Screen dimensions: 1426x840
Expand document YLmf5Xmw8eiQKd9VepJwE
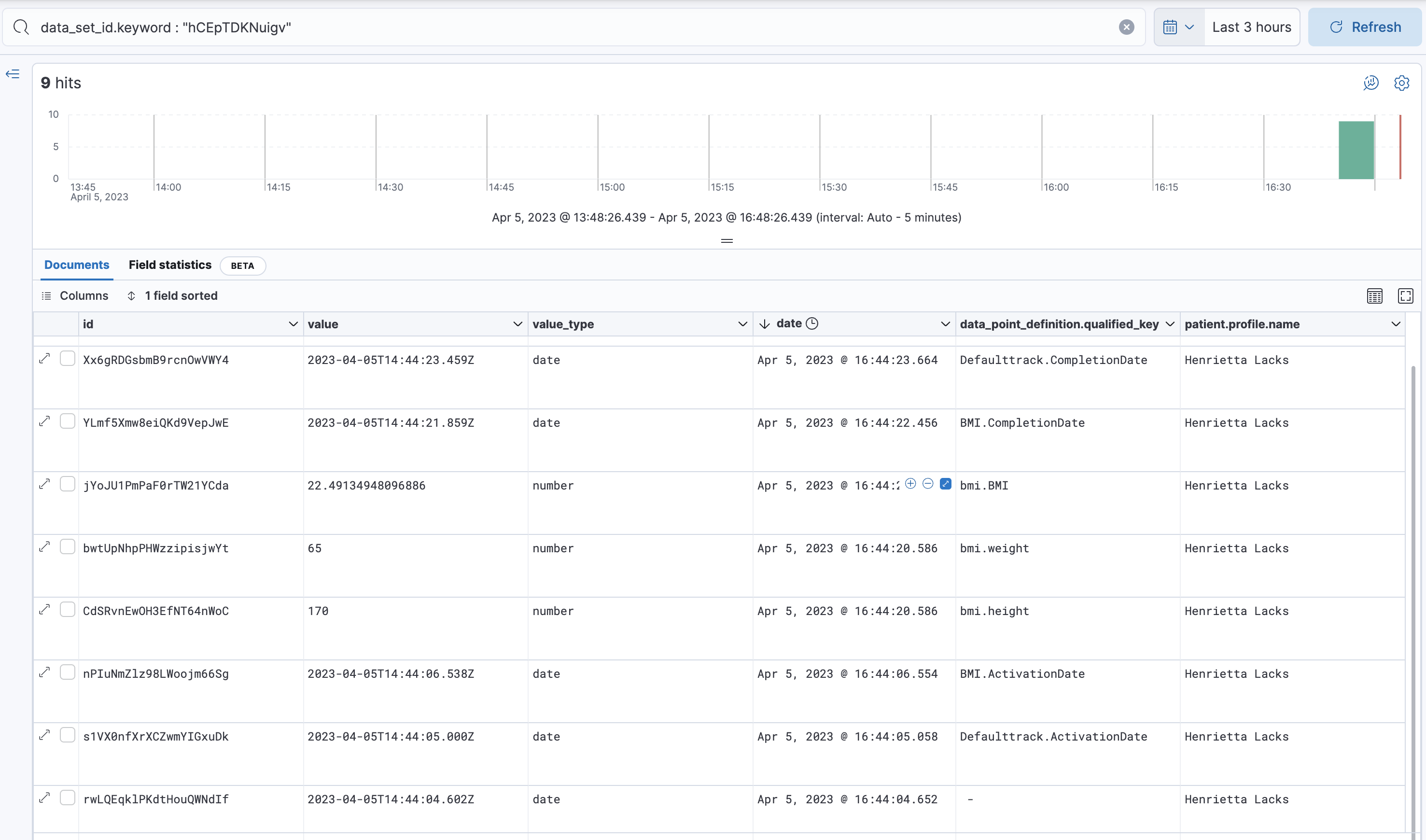[x=45, y=421]
